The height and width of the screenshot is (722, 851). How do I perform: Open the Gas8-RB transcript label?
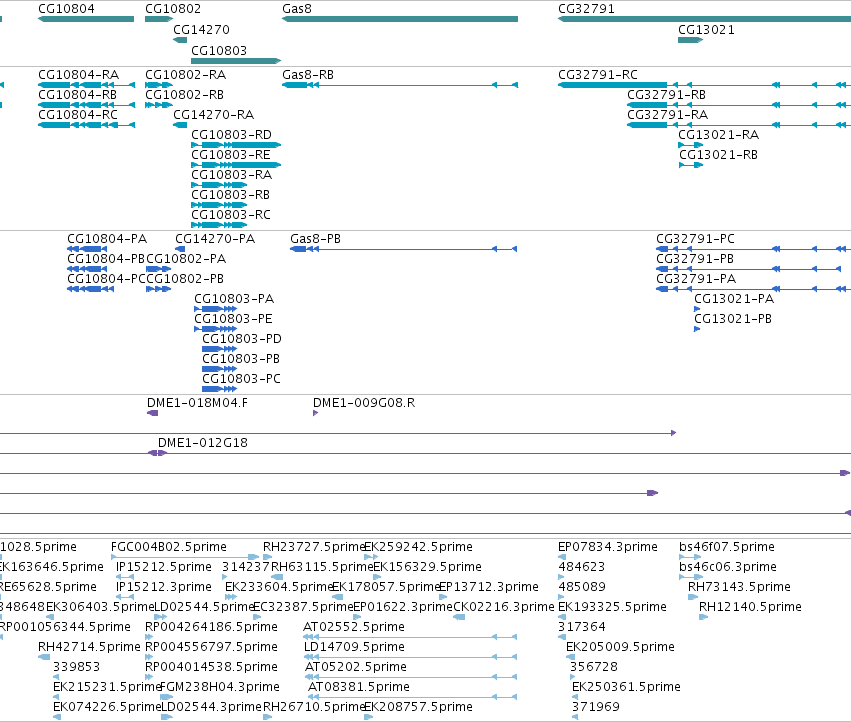(308, 75)
